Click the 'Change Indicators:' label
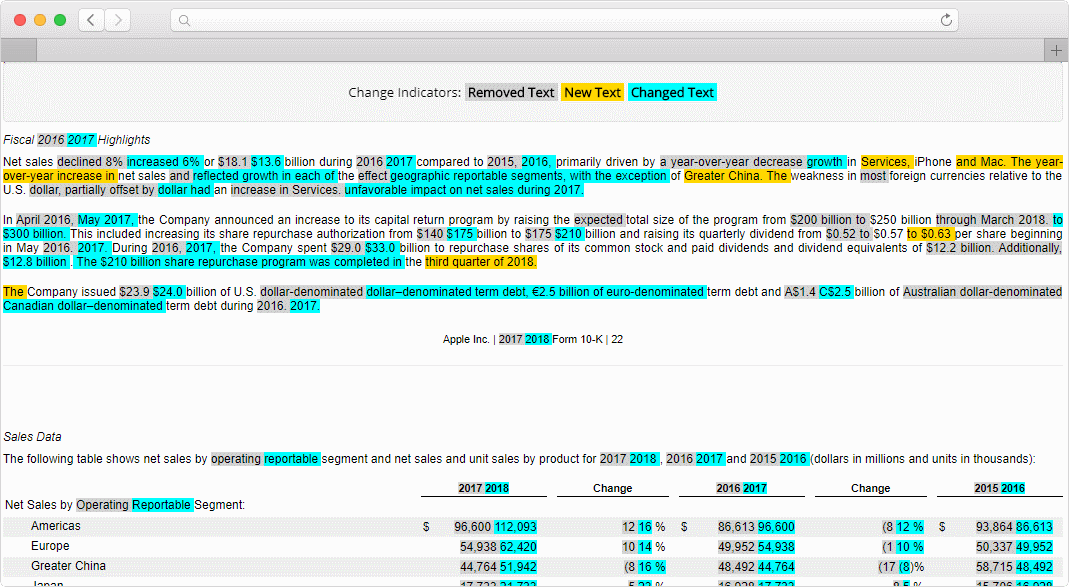The width and height of the screenshot is (1069, 587). coord(404,92)
